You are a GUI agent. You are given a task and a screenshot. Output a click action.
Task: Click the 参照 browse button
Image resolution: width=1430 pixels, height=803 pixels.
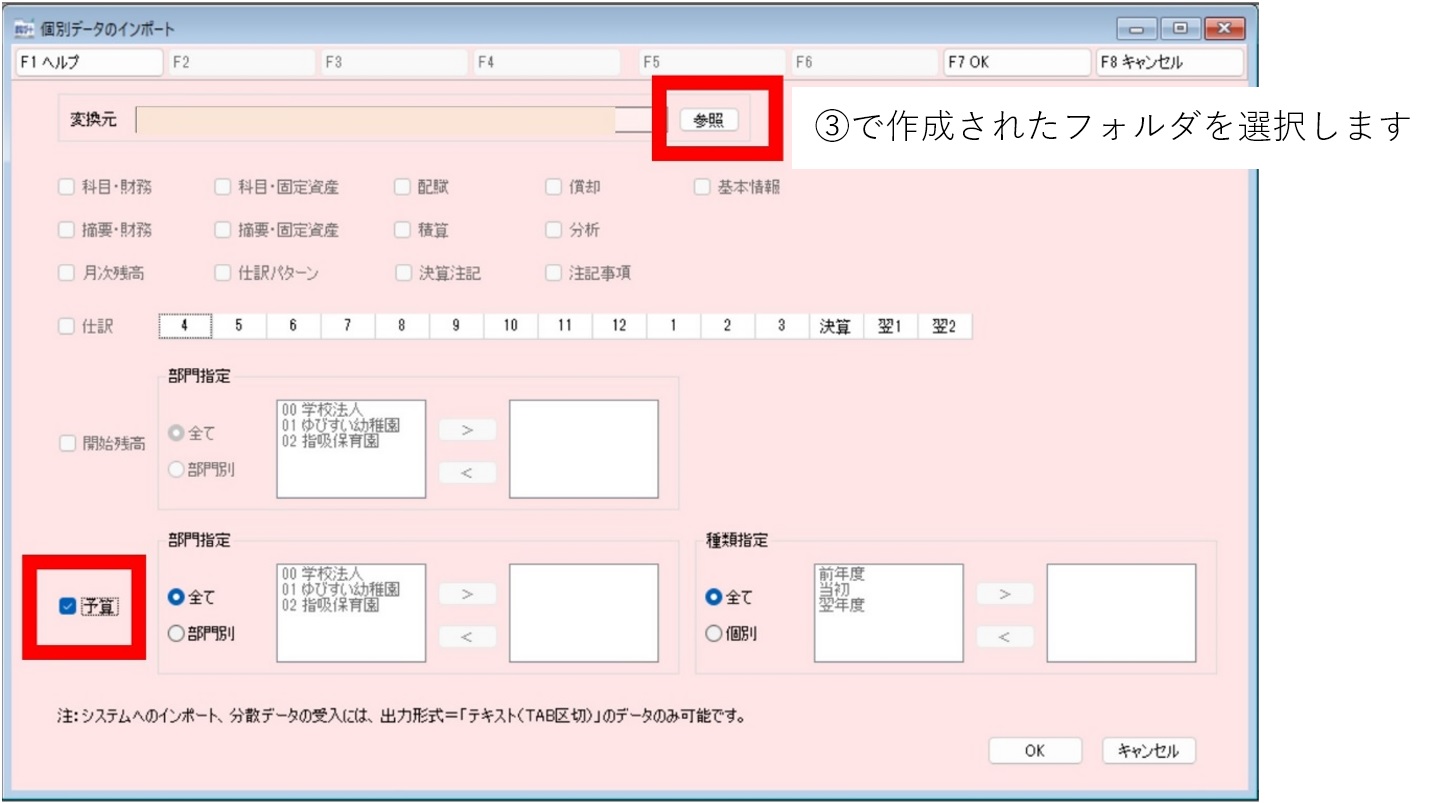708,120
